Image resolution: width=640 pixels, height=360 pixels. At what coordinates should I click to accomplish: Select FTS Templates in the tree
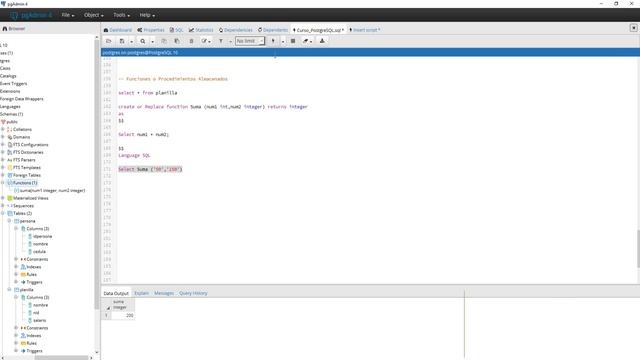pos(27,167)
